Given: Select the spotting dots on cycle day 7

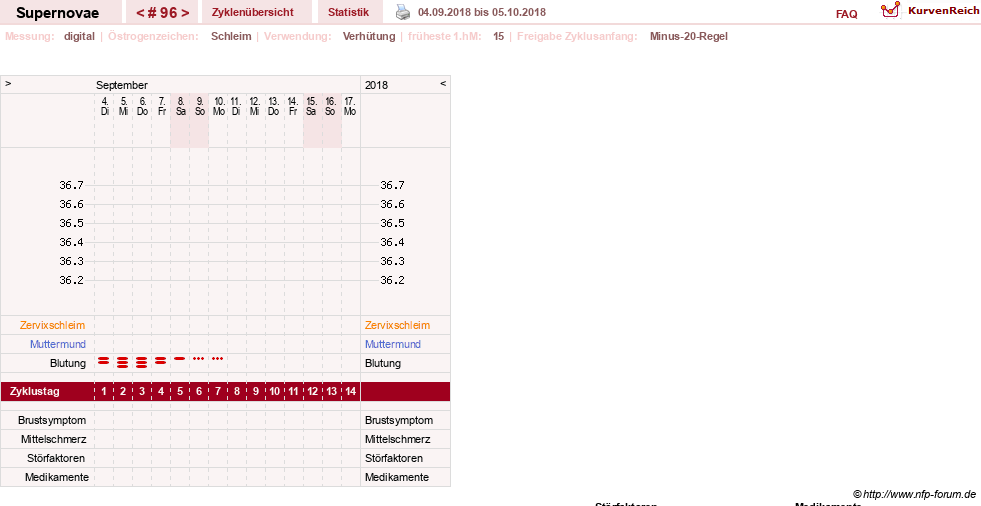Looking at the screenshot, I should coord(217,358).
